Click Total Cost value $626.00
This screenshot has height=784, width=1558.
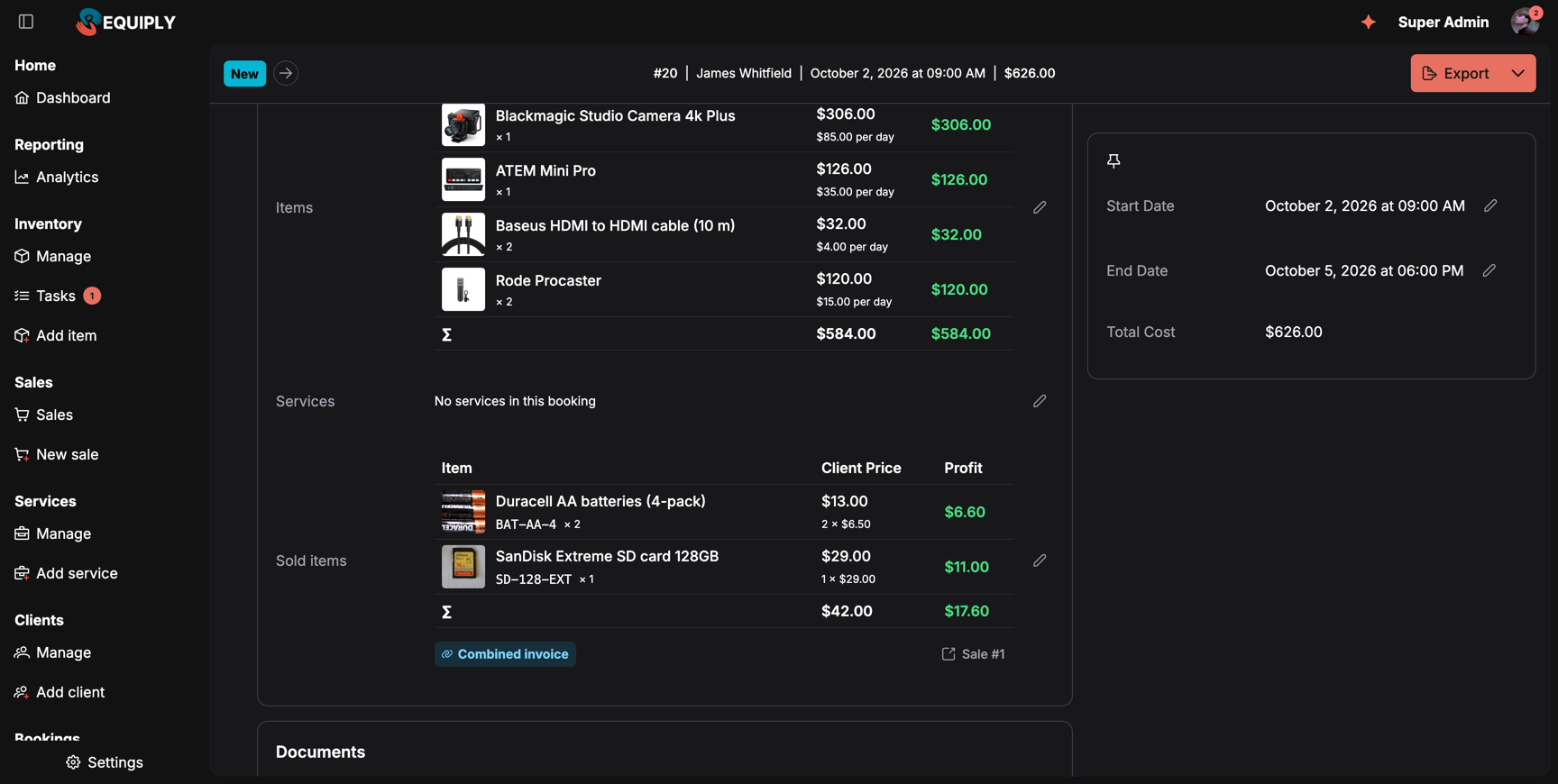[x=1294, y=332]
